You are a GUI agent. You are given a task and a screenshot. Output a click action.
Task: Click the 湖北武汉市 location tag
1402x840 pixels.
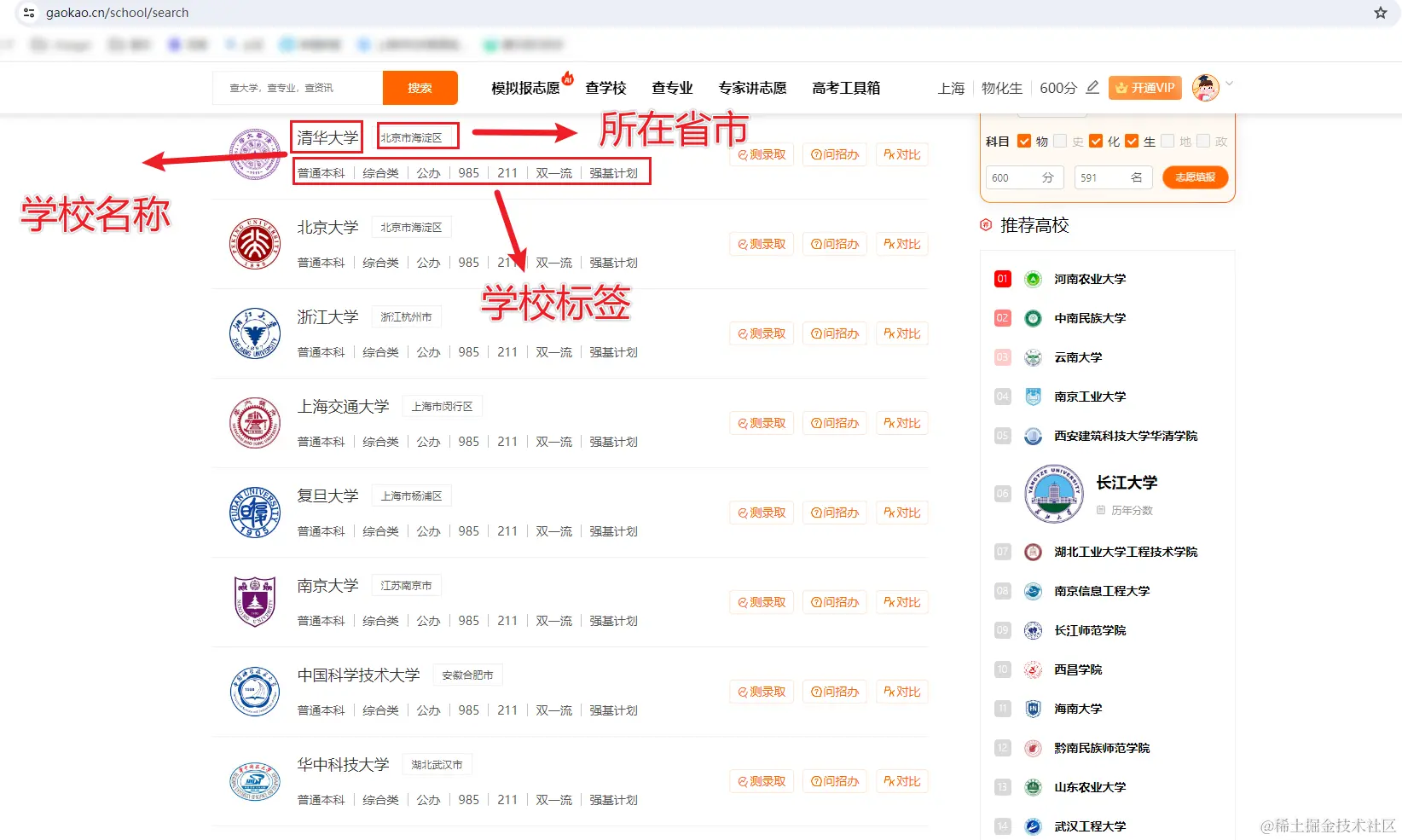(x=437, y=765)
